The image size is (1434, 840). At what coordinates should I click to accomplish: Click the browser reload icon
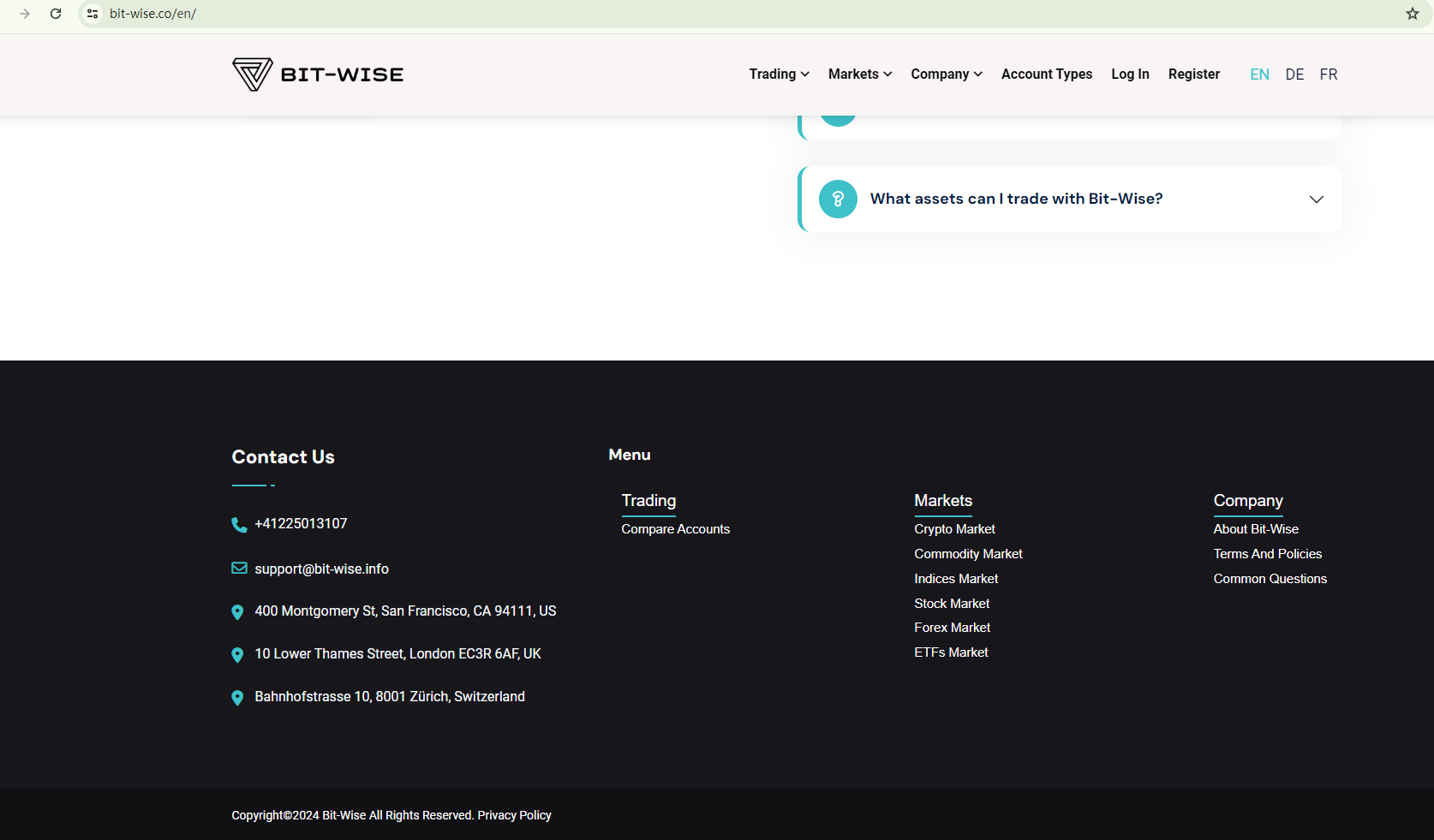56,14
